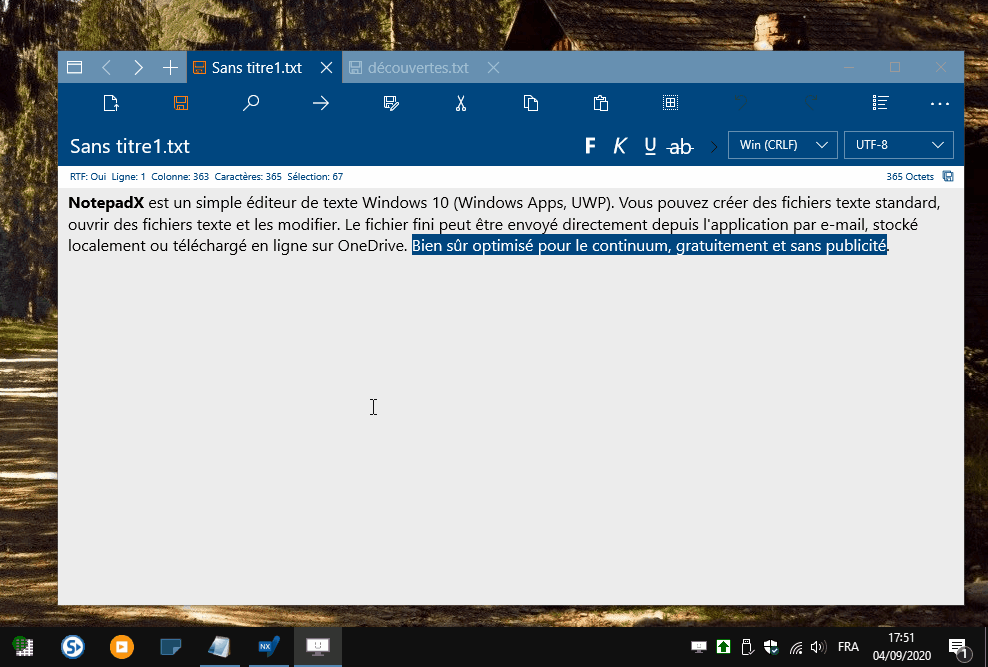The width and height of the screenshot is (988, 667).
Task: Add a new tab with plus icon
Action: [x=170, y=67]
